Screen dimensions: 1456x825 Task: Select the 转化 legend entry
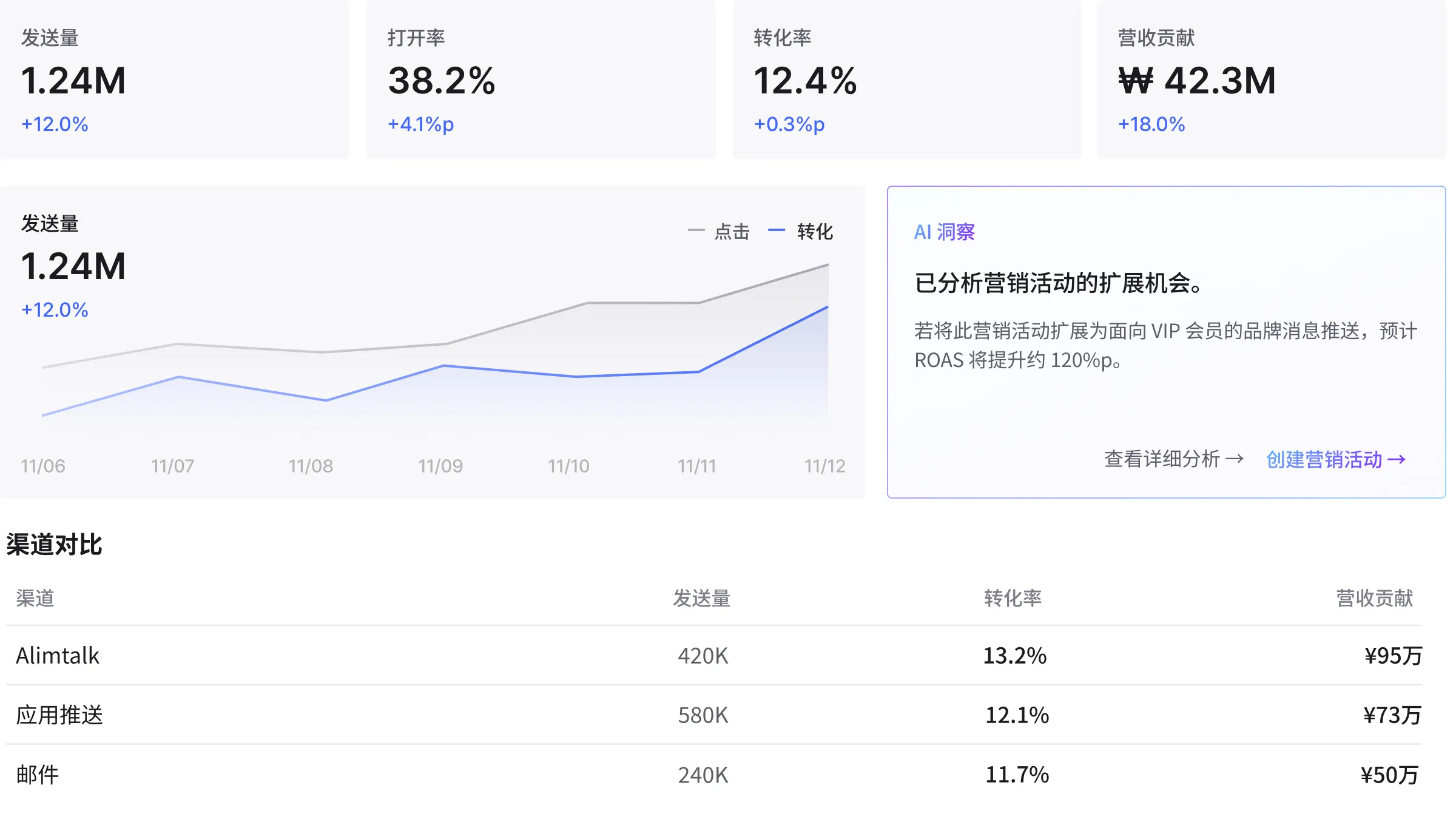coord(801,231)
